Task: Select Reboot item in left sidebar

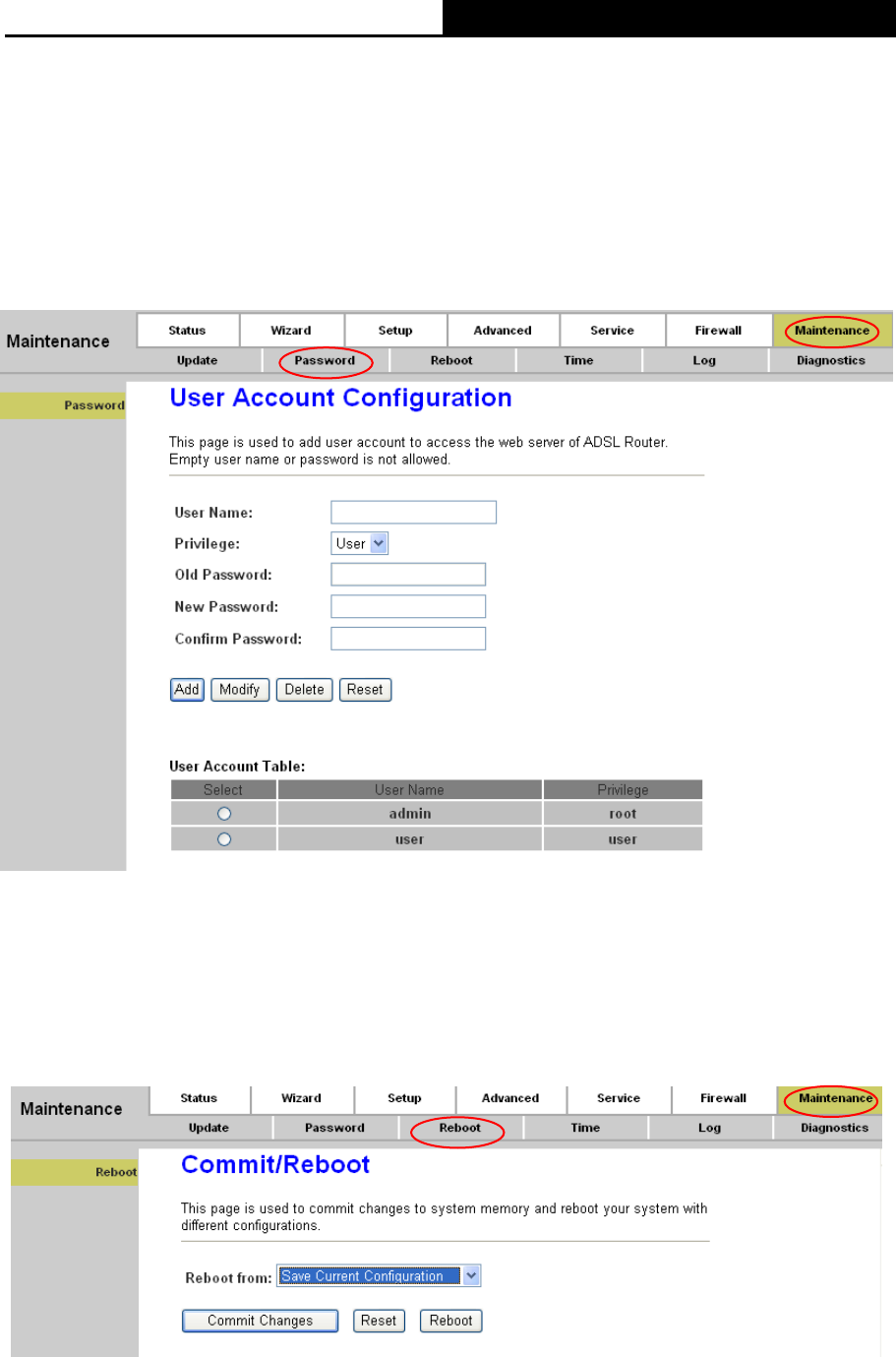Action: [x=75, y=1172]
